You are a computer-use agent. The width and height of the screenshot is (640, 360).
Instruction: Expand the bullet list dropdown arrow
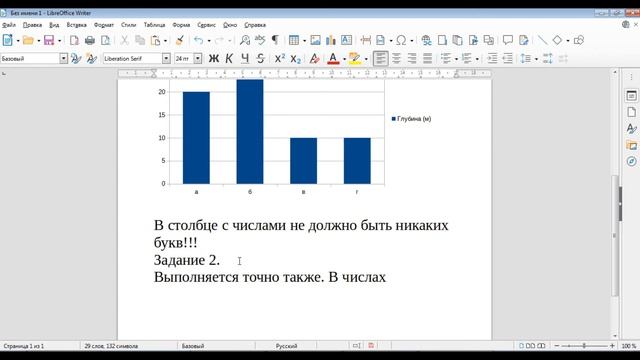tap(456, 59)
